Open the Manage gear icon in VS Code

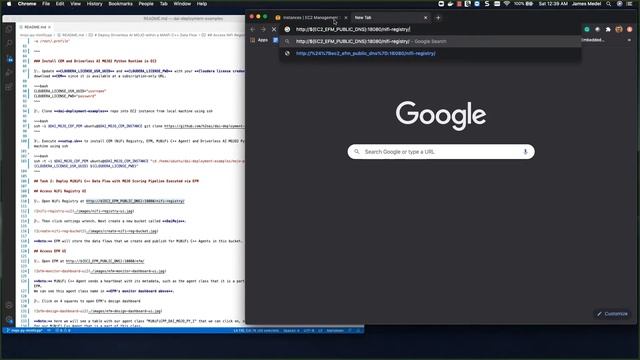tap(9, 320)
